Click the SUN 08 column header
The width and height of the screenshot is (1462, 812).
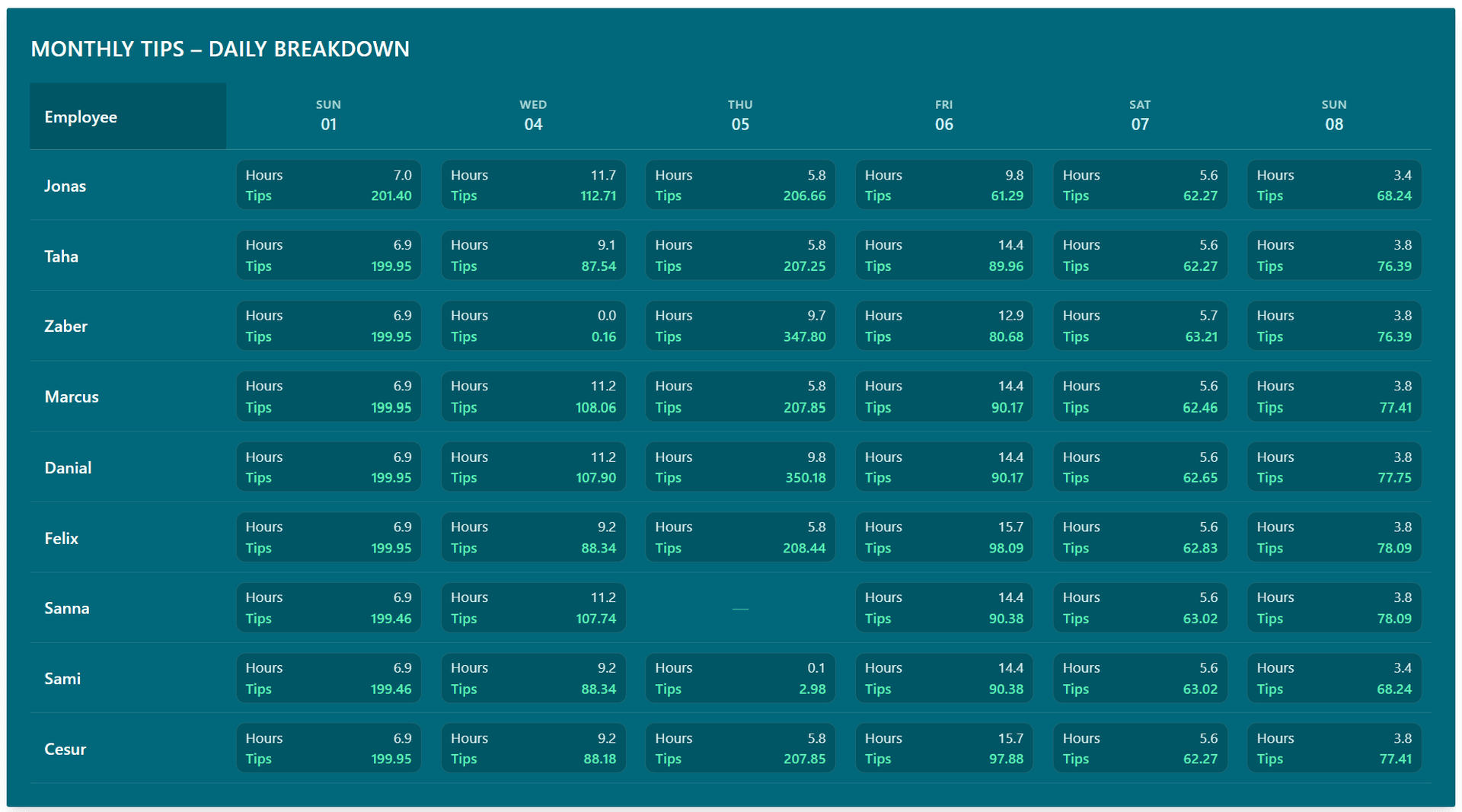point(1333,116)
